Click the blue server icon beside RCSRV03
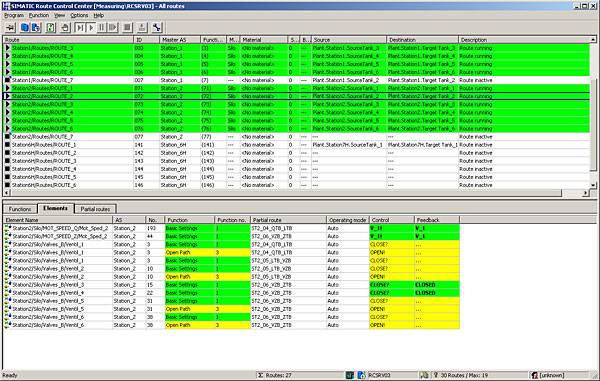 pyautogui.click(x=361, y=375)
